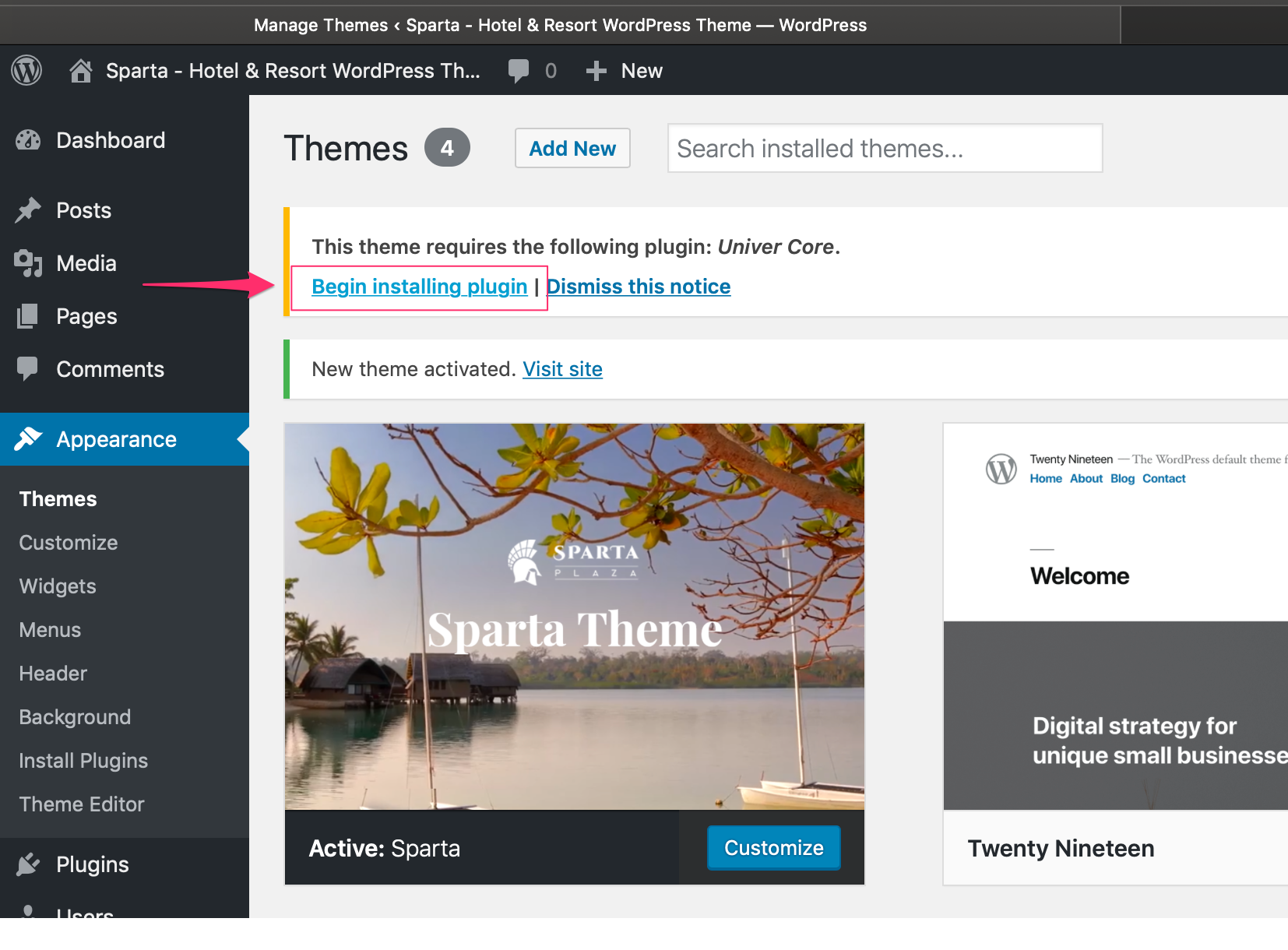
Task: Open Widgets under Appearance
Action: click(58, 586)
